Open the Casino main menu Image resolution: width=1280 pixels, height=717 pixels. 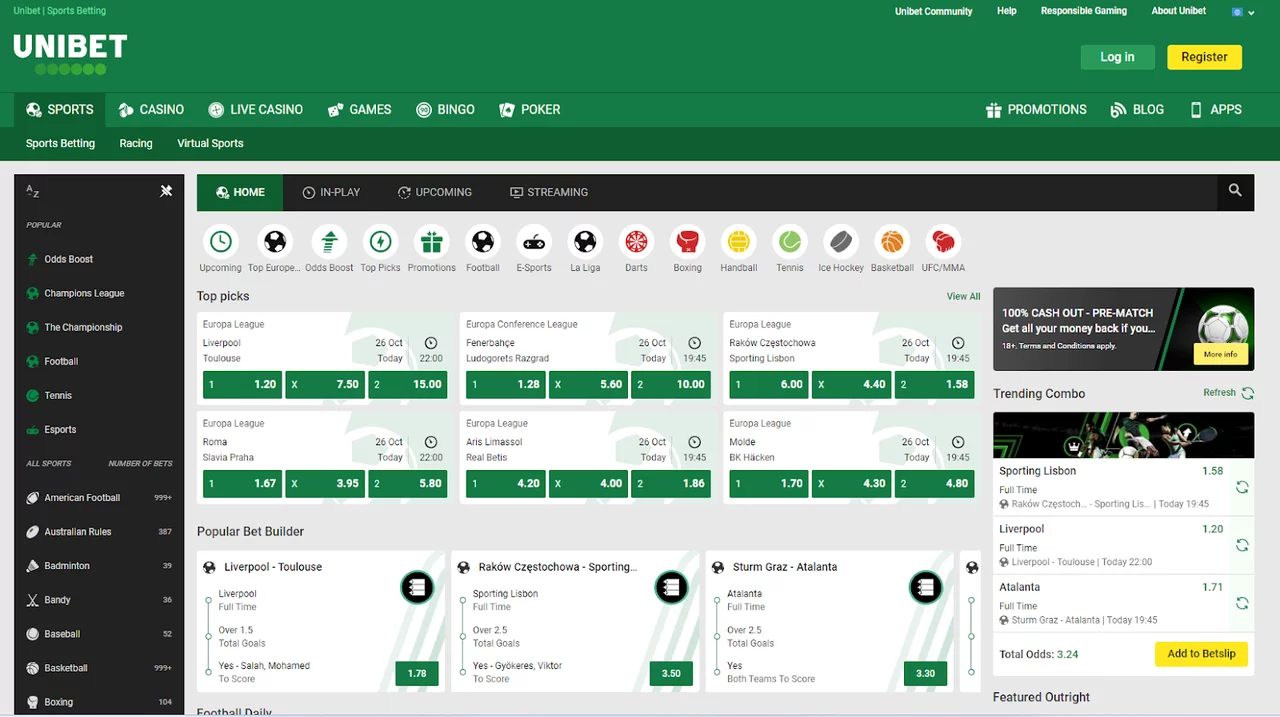(x=151, y=110)
